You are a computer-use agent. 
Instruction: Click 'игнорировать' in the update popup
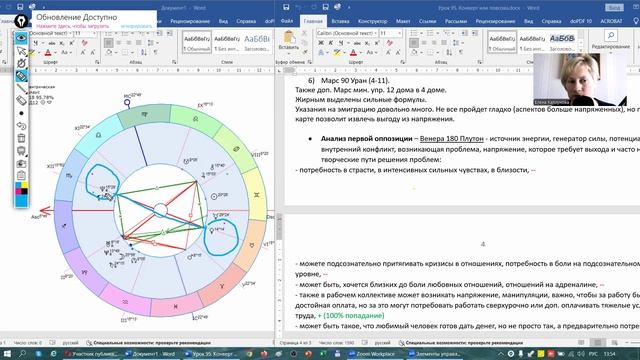pos(136,26)
